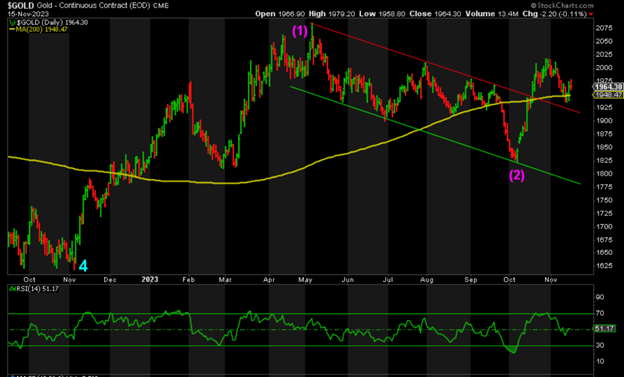Click the Jun month label
Screen dimensions: 624x377
point(347,280)
